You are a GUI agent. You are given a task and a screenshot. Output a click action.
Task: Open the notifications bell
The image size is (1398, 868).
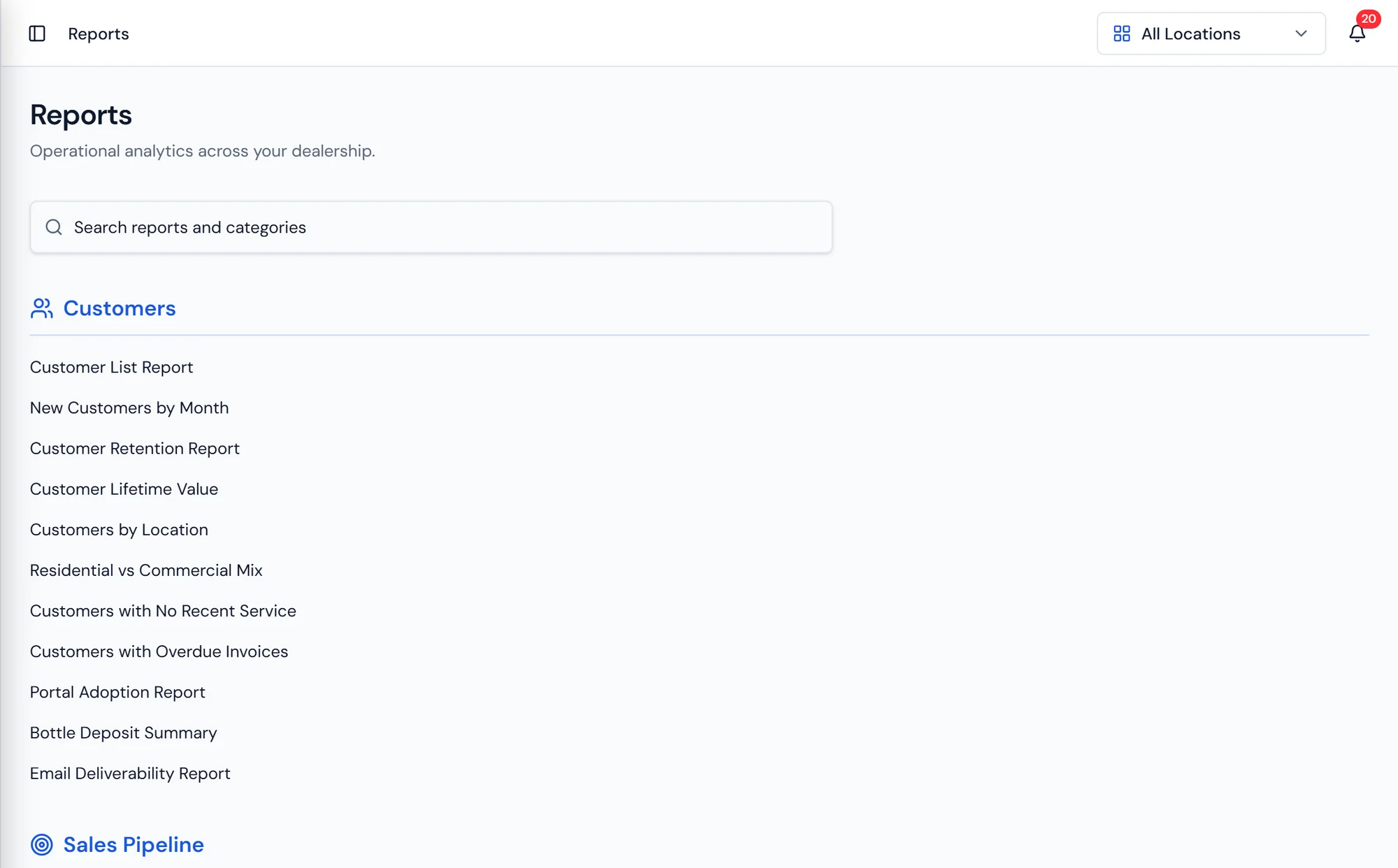[x=1357, y=34]
